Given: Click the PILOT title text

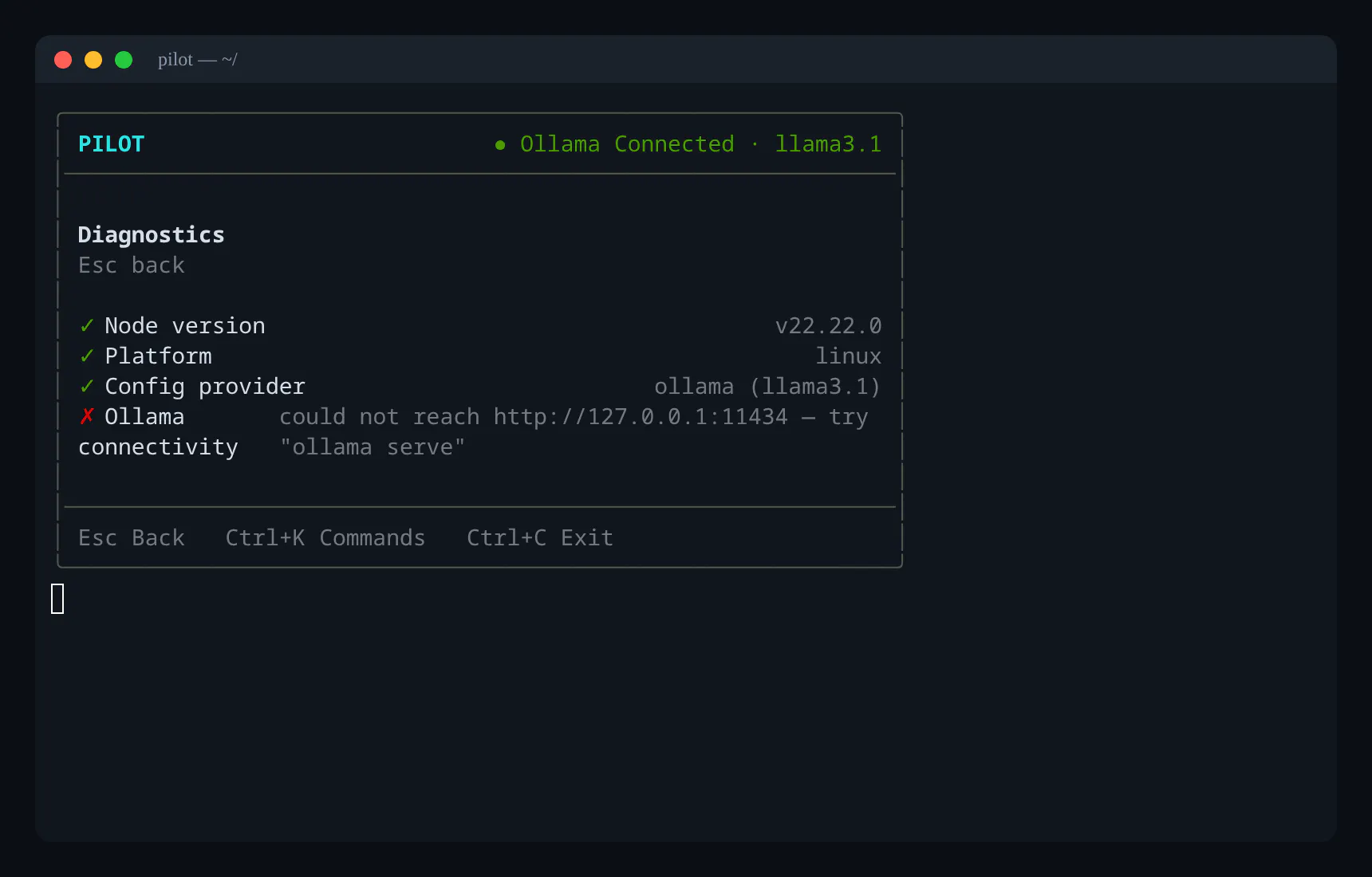Looking at the screenshot, I should click(111, 144).
